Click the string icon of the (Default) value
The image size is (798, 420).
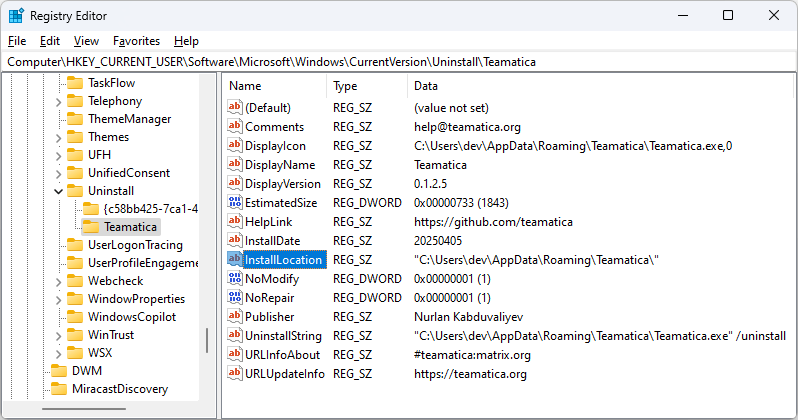pyautogui.click(x=235, y=107)
